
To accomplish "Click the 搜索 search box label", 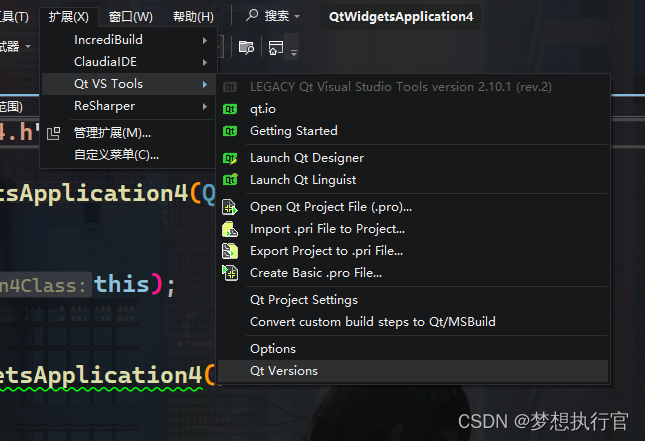I will click(x=277, y=16).
